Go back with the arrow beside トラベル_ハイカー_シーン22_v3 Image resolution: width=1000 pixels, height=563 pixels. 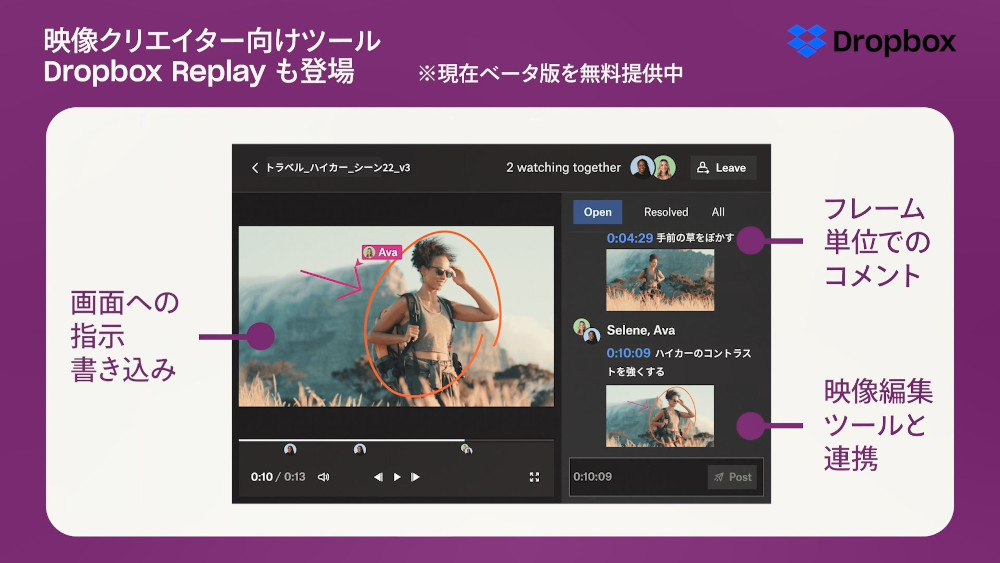tap(255, 168)
